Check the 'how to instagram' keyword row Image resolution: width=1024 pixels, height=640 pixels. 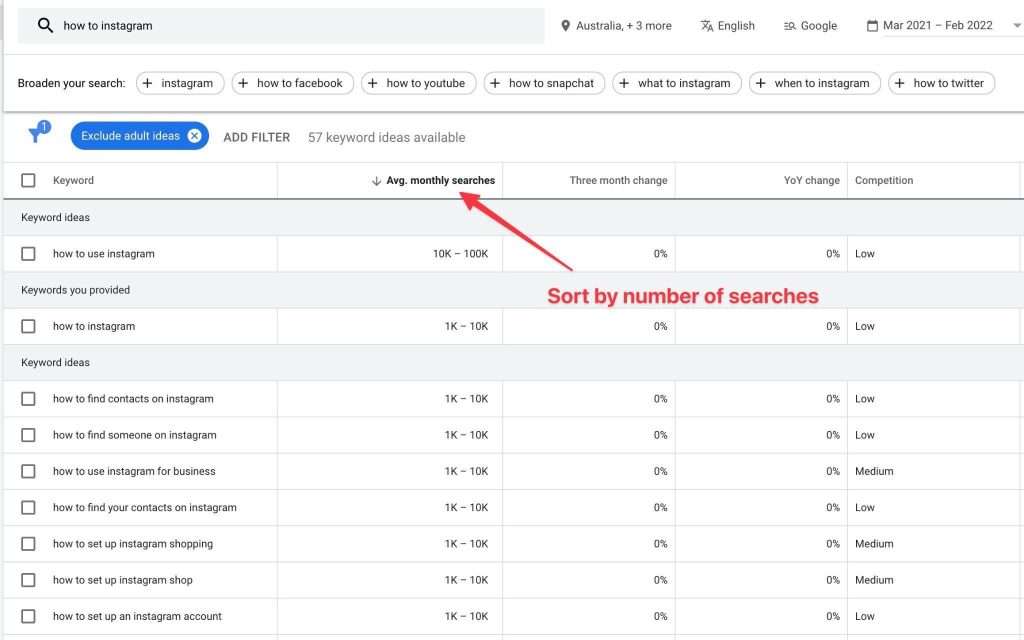pyautogui.click(x=28, y=325)
